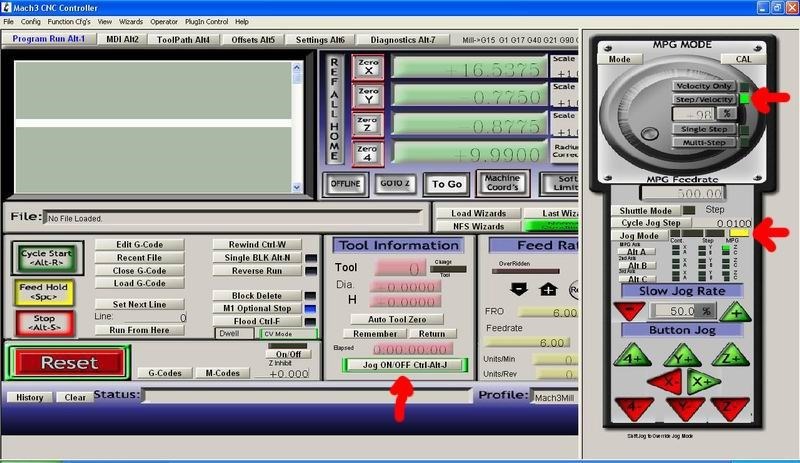Click the red Stop Alt-S button
Screen dimensions: 800x463
point(45,323)
